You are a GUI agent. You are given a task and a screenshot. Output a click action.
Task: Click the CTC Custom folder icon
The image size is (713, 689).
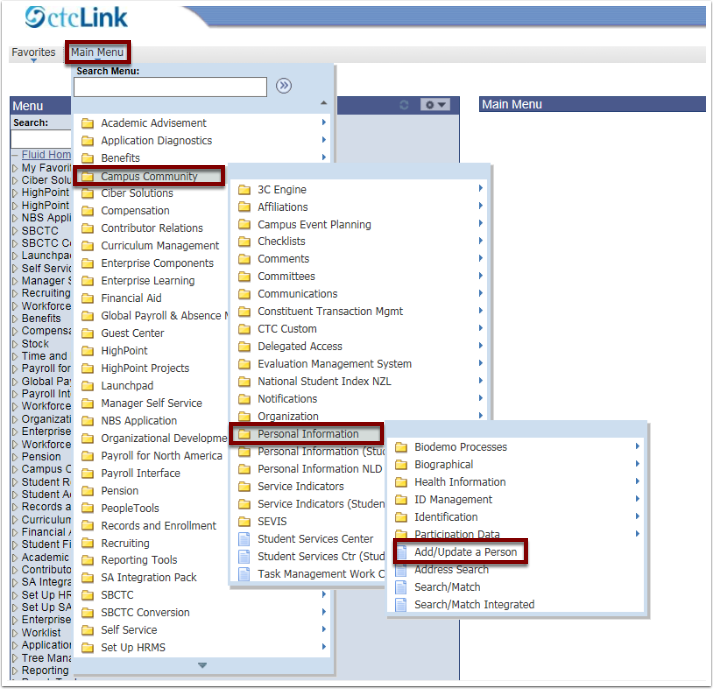244,329
